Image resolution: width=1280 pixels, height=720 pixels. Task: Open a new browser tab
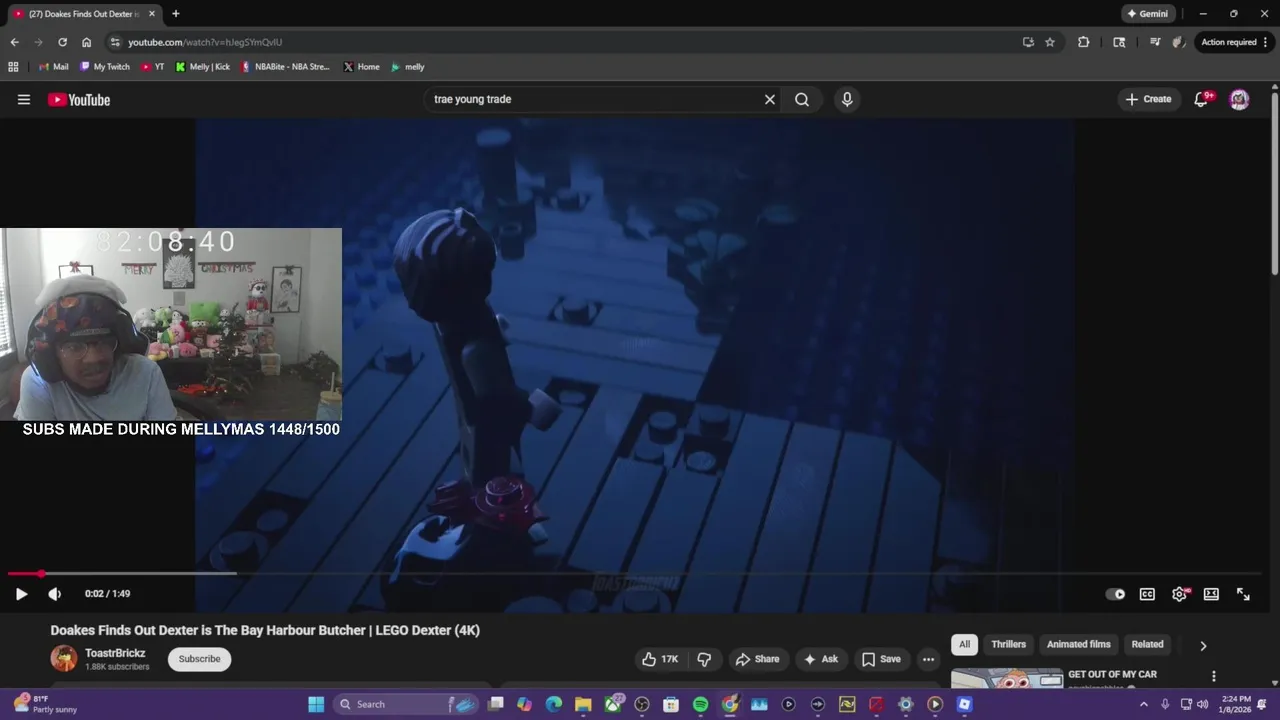point(176,14)
